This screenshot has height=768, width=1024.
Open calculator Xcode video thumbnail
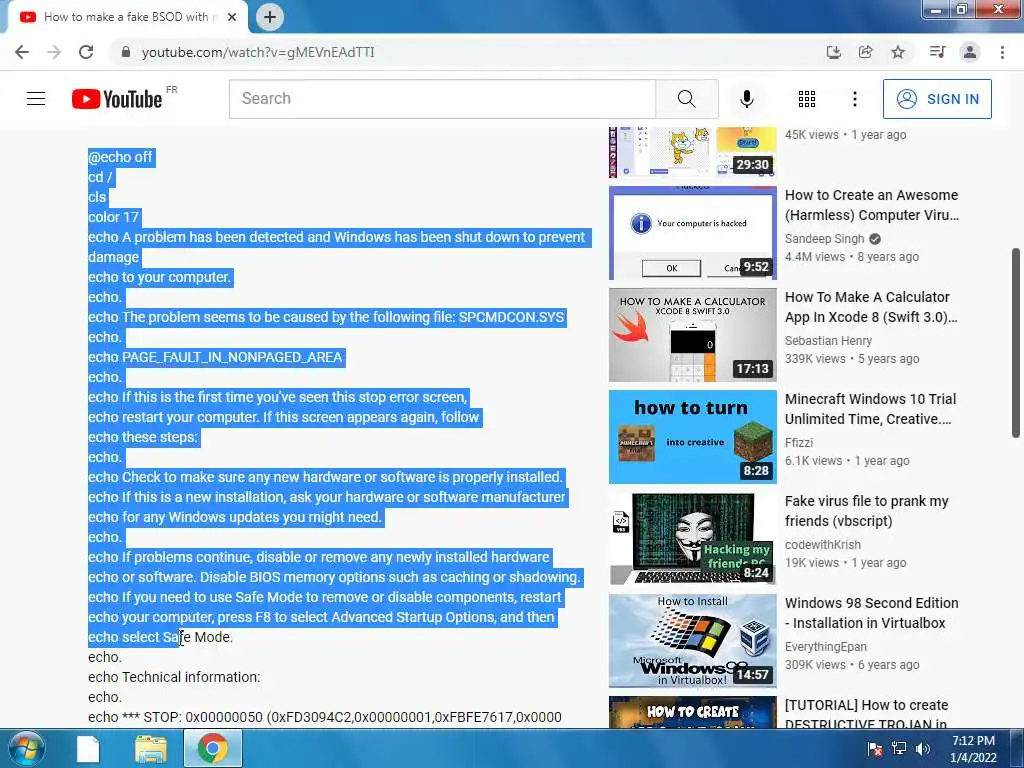(693, 335)
